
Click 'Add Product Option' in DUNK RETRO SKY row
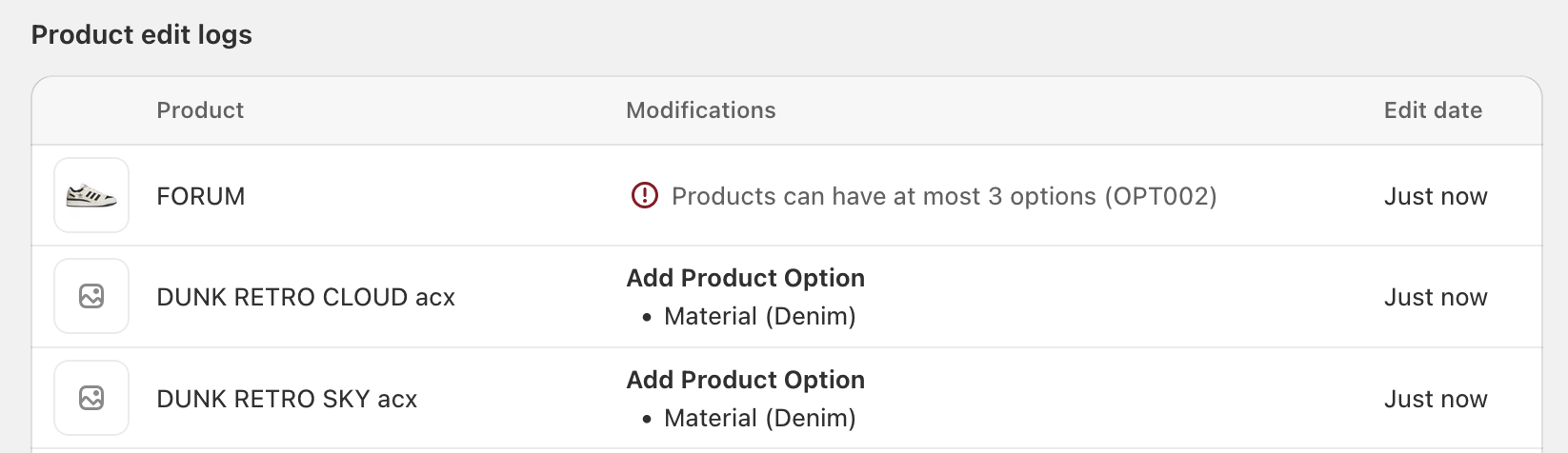(x=746, y=380)
